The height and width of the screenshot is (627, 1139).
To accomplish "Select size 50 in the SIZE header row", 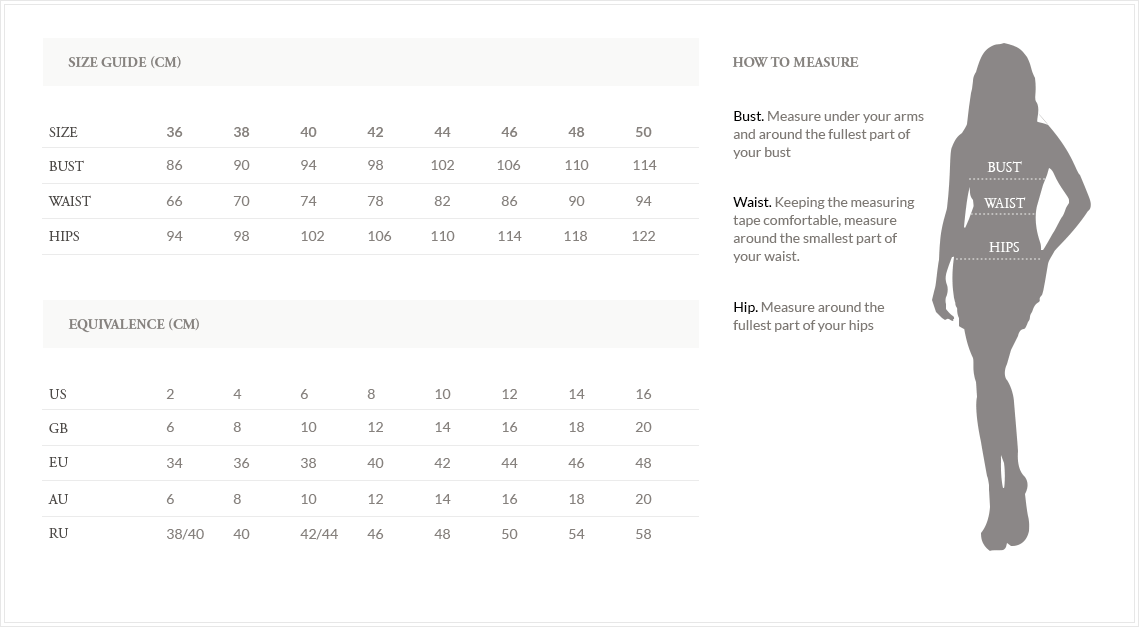I will point(643,132).
